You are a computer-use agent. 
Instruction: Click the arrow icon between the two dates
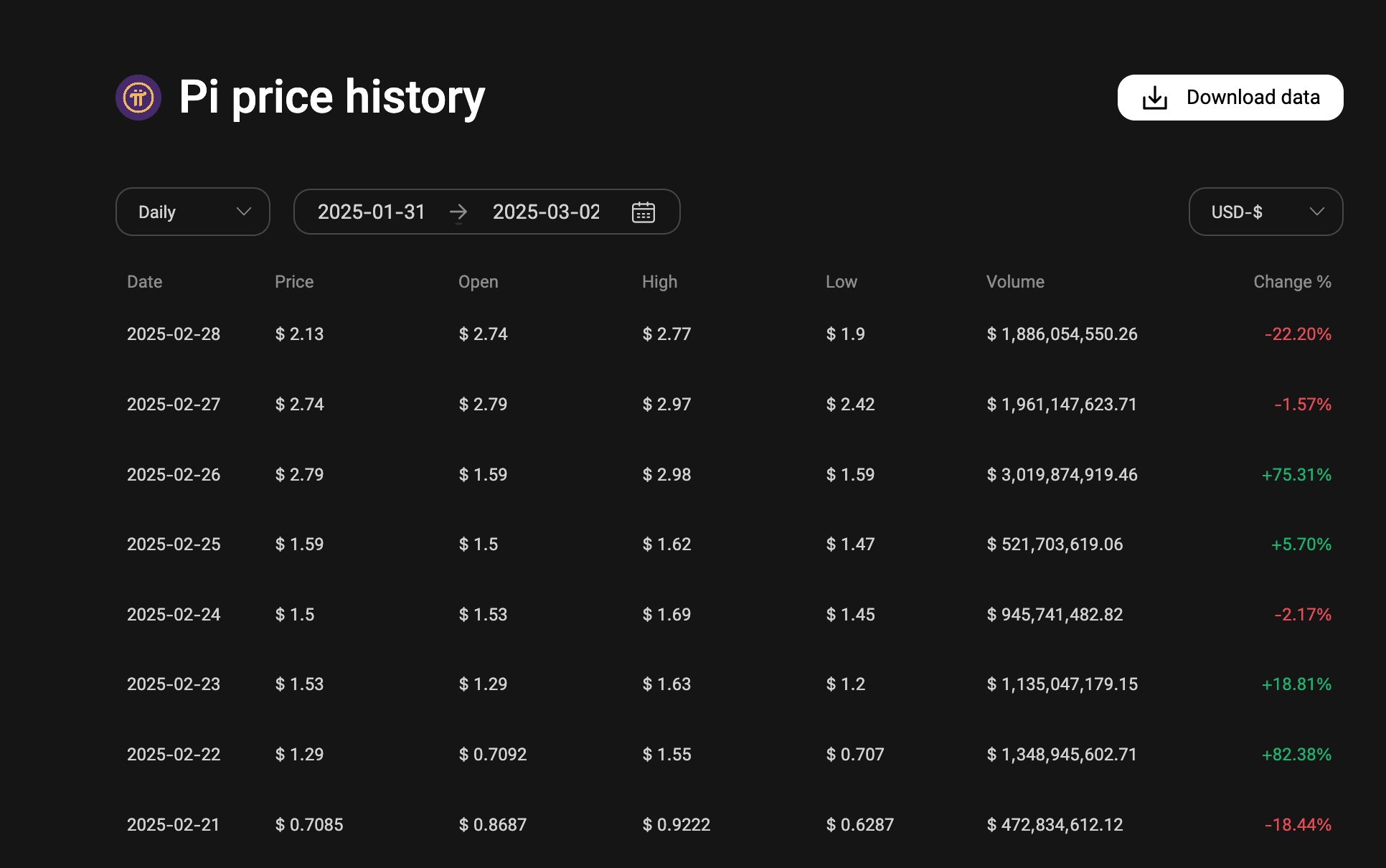(458, 212)
